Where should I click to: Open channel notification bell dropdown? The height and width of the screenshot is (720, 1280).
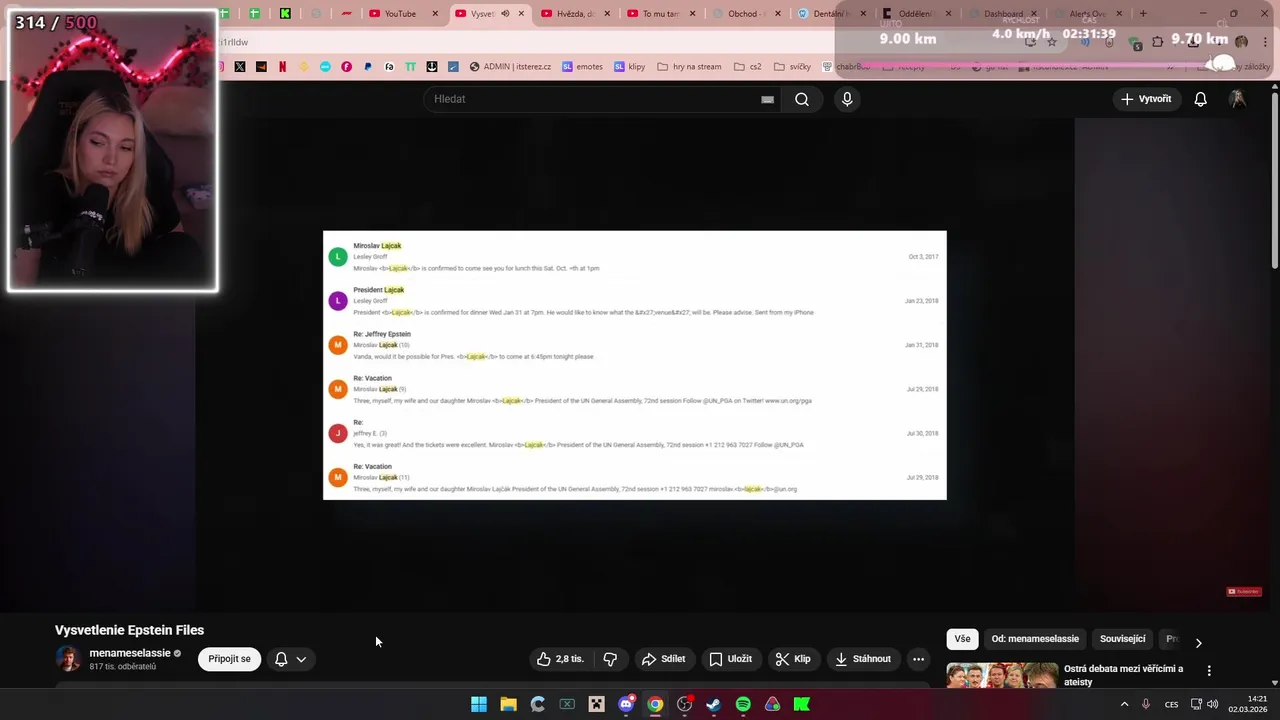(x=290, y=659)
